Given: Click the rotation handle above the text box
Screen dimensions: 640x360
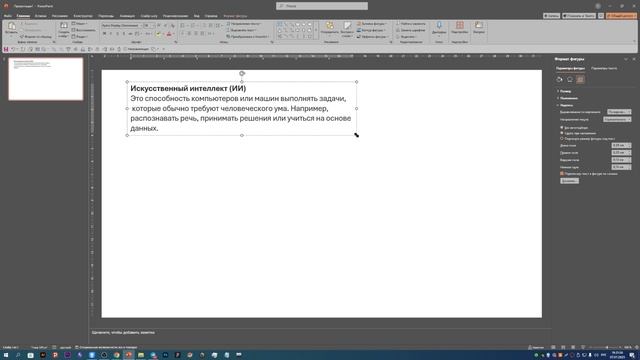Looking at the screenshot, I should pos(242,73).
